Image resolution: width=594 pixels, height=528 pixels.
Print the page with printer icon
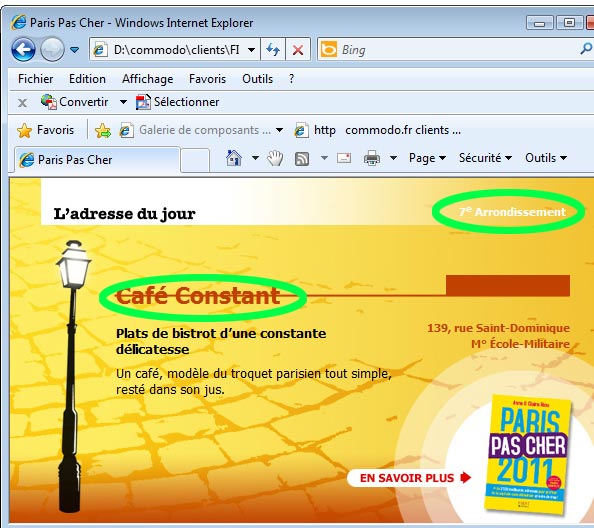point(372,158)
